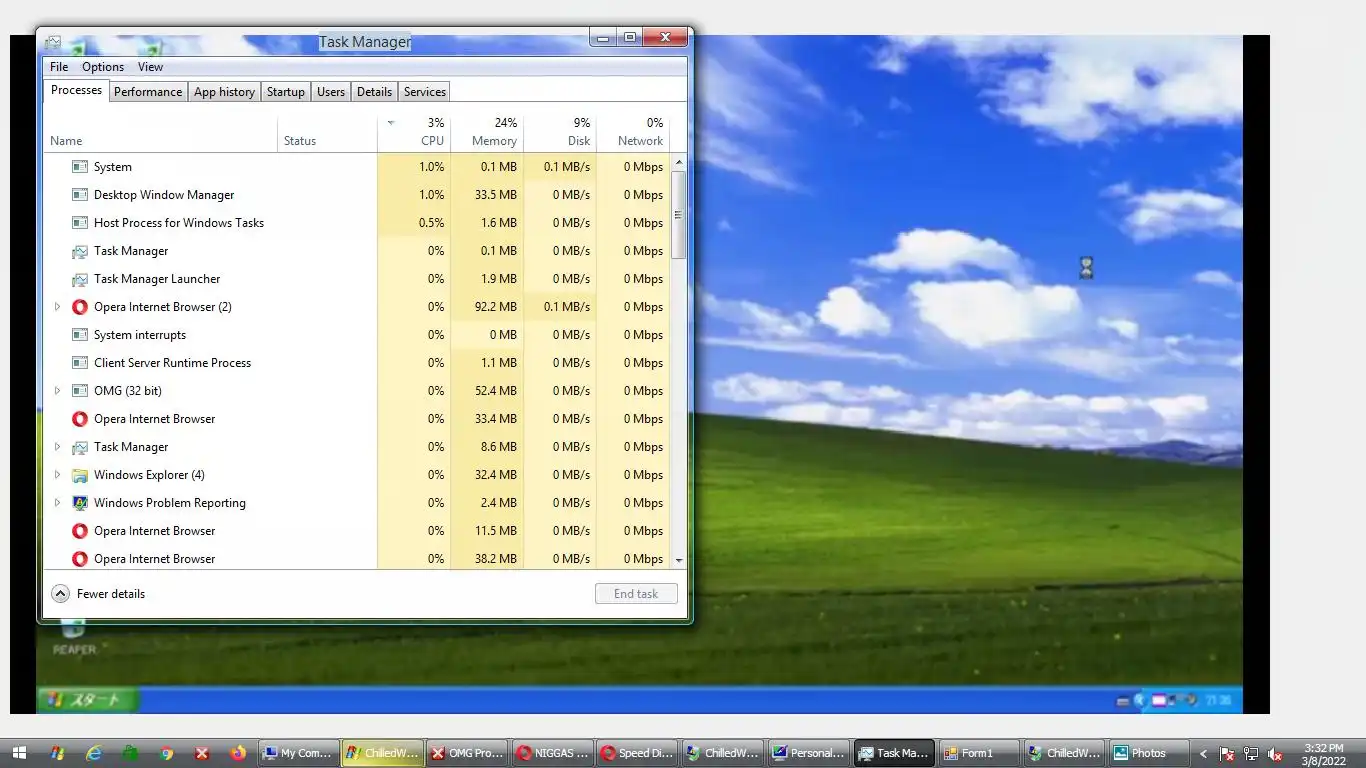
Task: Click the Task Ma... taskbar window button
Action: tap(893, 753)
